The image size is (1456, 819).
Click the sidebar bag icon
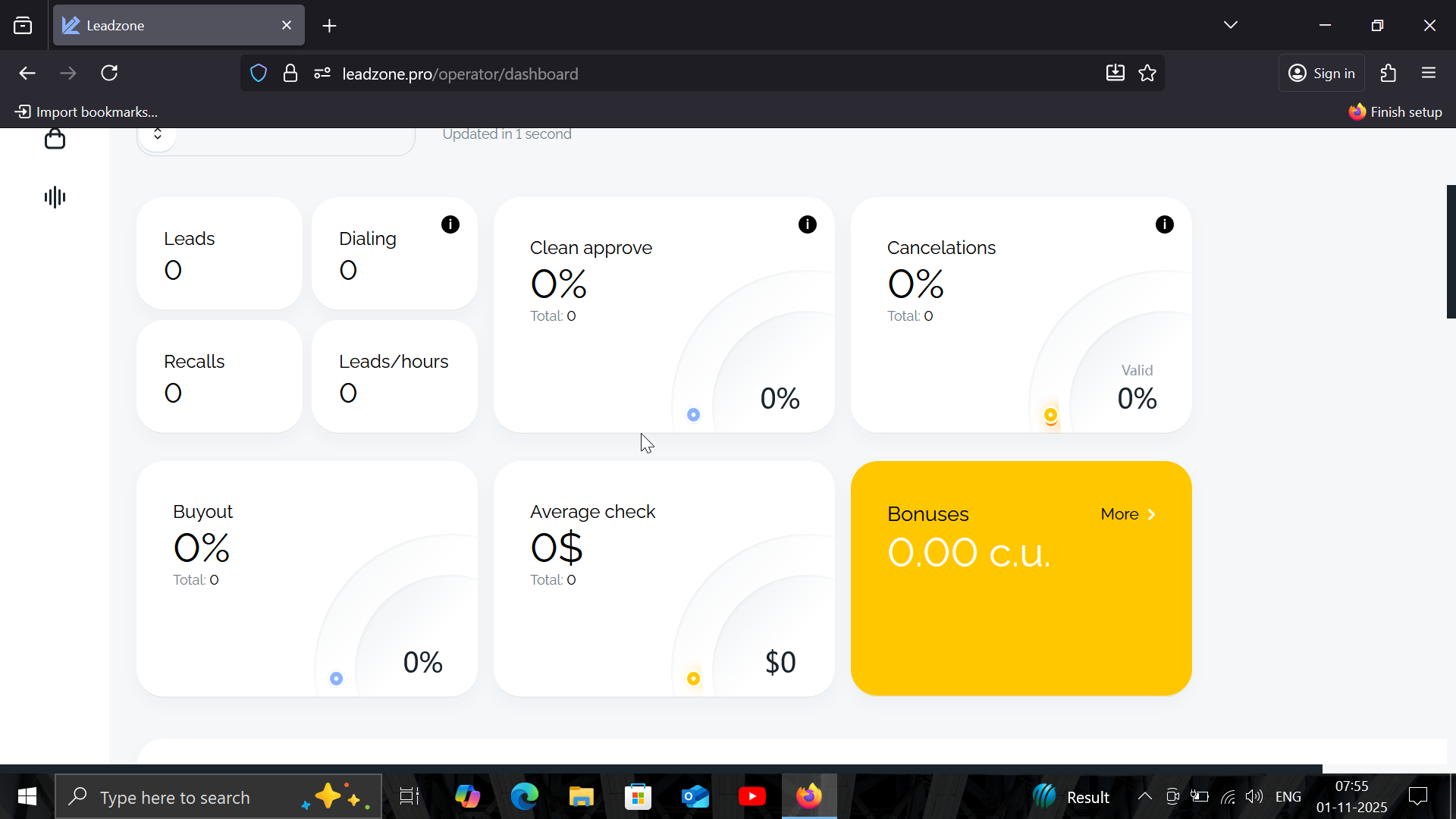(55, 139)
